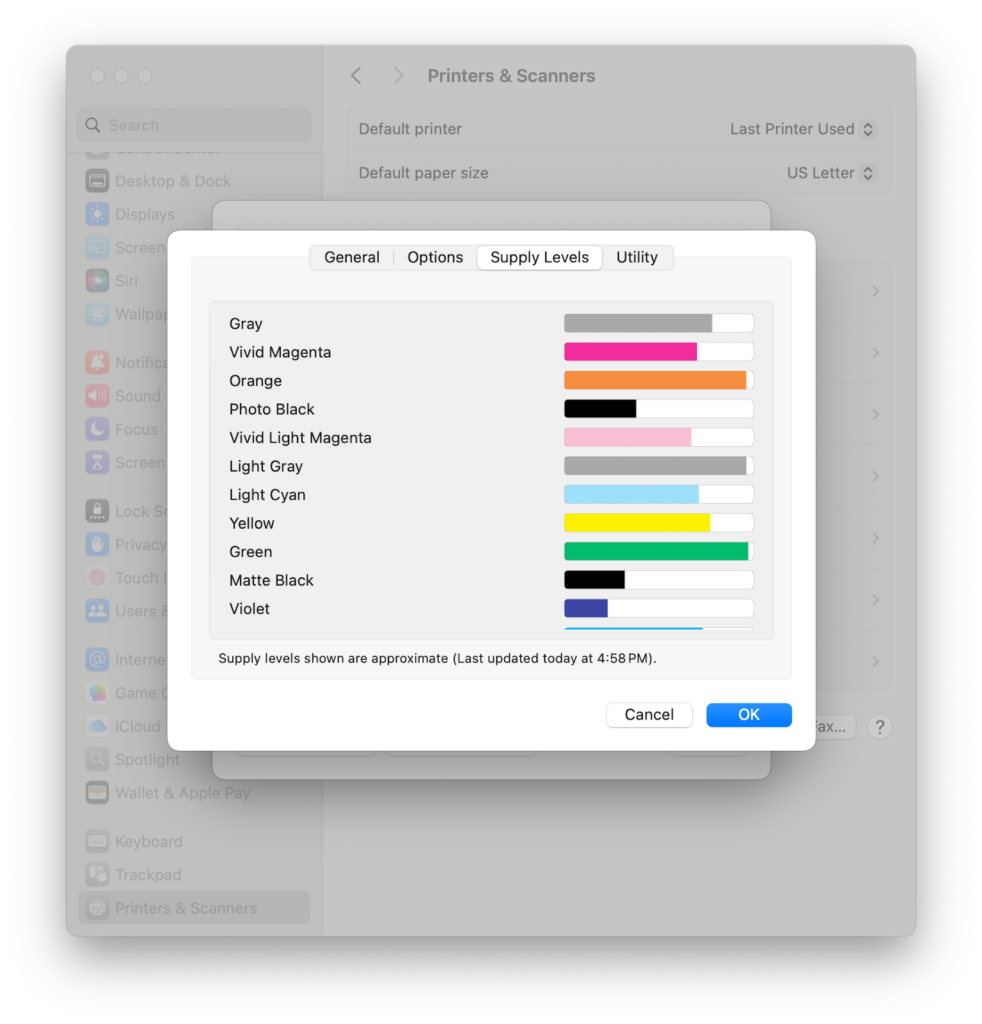Select the iCloud icon in sidebar
The width and height of the screenshot is (982, 1024).
pos(96,726)
